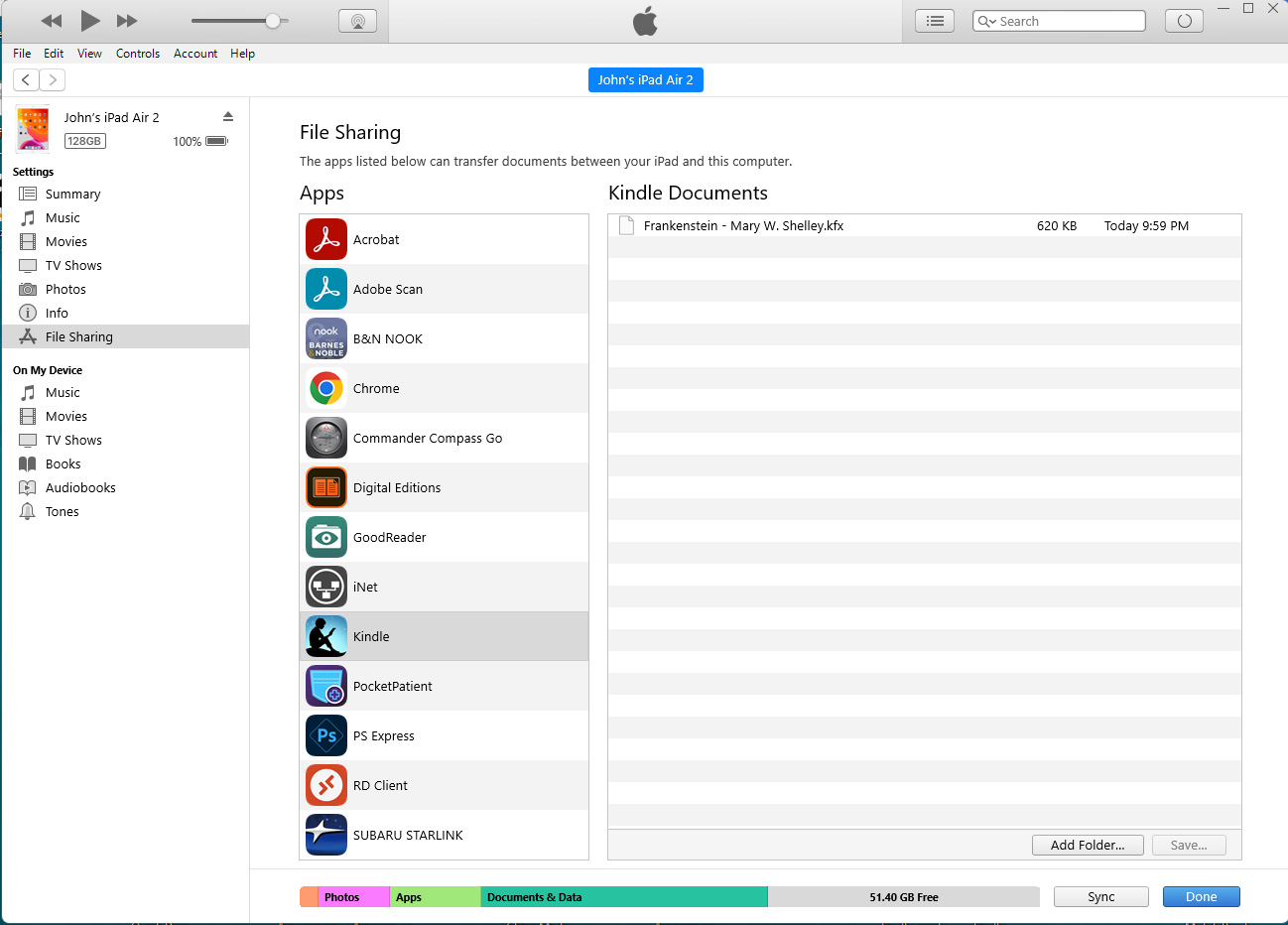This screenshot has width=1288, height=925.
Task: Select Tones under On My Device
Action: [125, 511]
